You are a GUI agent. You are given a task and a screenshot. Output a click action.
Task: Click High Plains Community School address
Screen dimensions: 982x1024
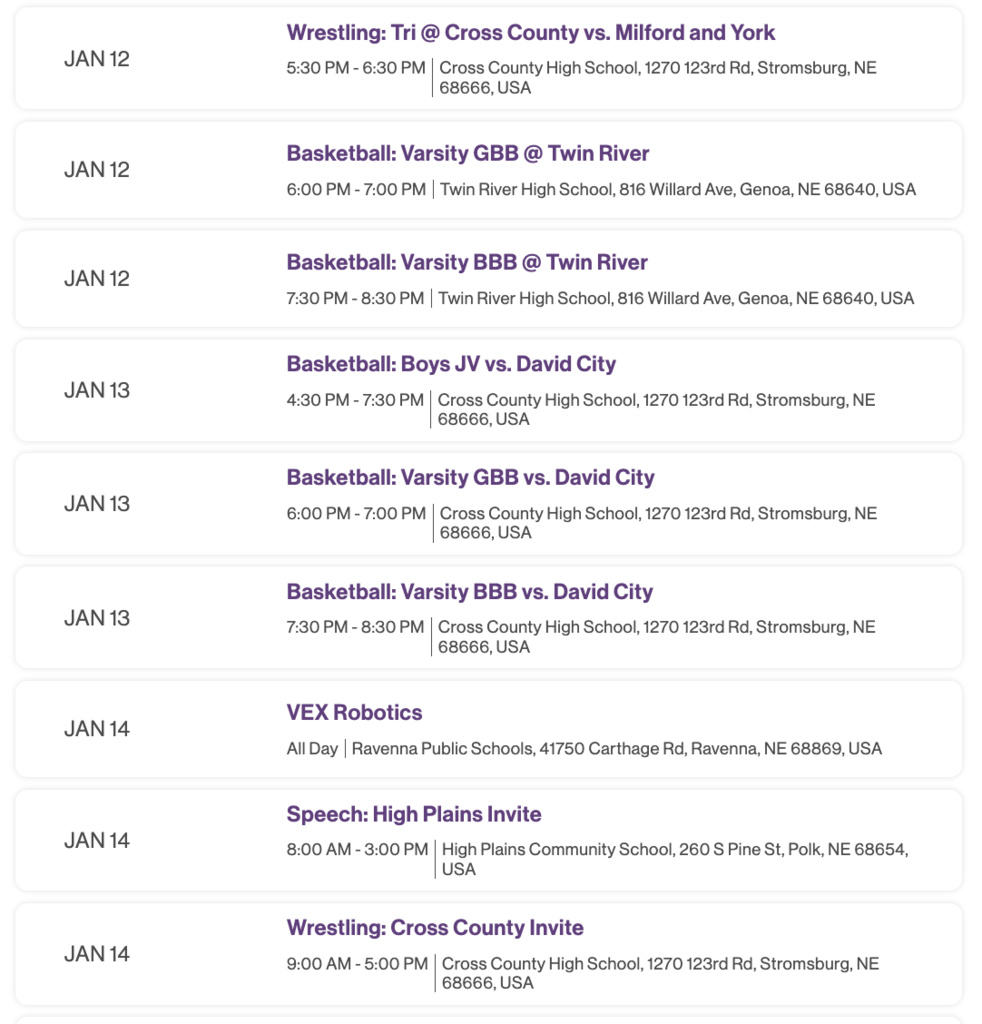(674, 859)
